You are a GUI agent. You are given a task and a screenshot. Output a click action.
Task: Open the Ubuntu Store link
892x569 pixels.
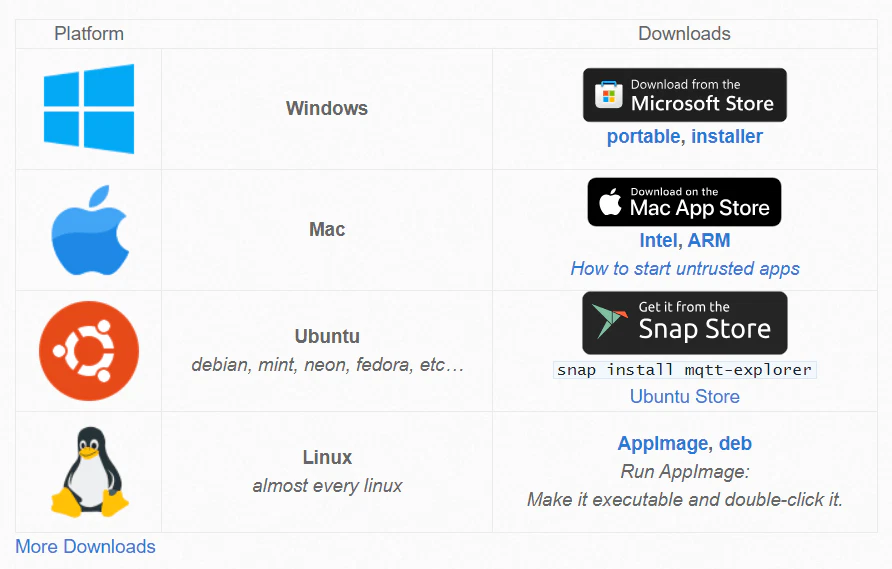pyautogui.click(x=685, y=397)
